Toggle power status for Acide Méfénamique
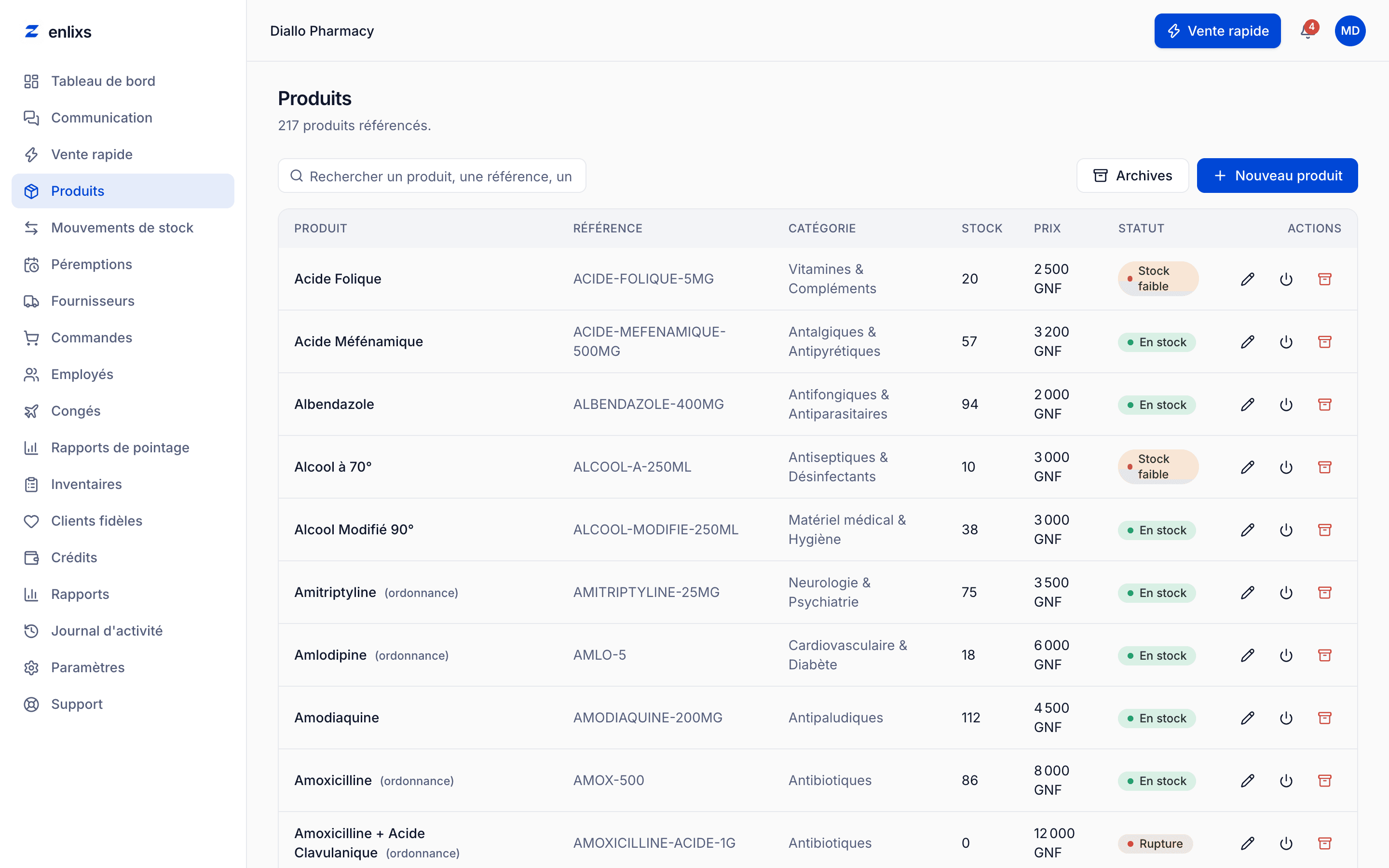Screen dimensions: 1389x868 1286,342
